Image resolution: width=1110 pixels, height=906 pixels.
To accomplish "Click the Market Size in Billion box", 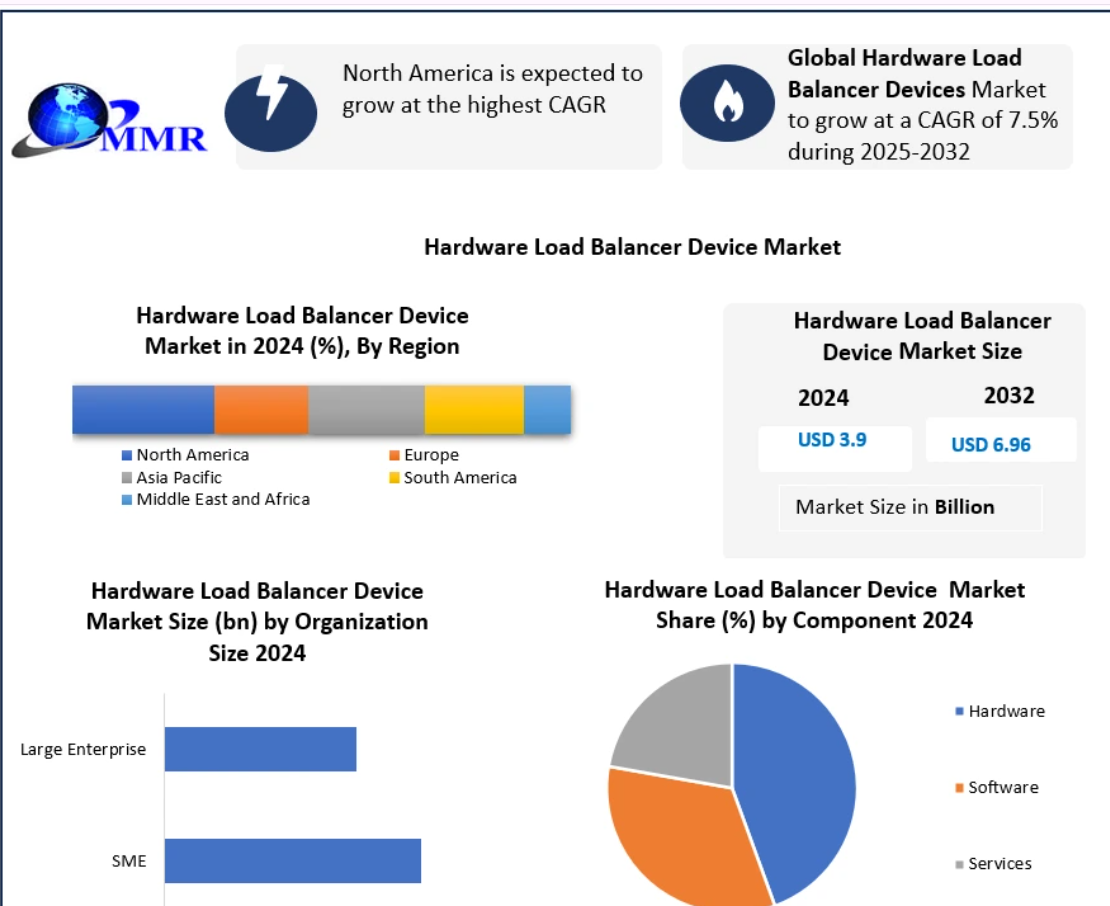I will click(910, 507).
